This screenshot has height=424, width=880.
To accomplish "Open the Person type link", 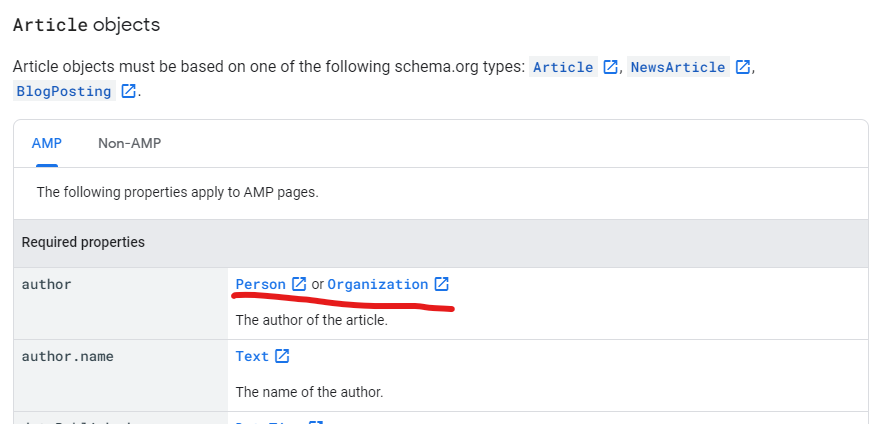I will [260, 284].
